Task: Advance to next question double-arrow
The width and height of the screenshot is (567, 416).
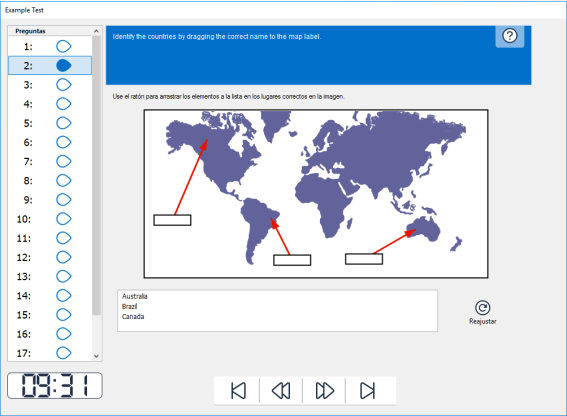Action: 325,391
